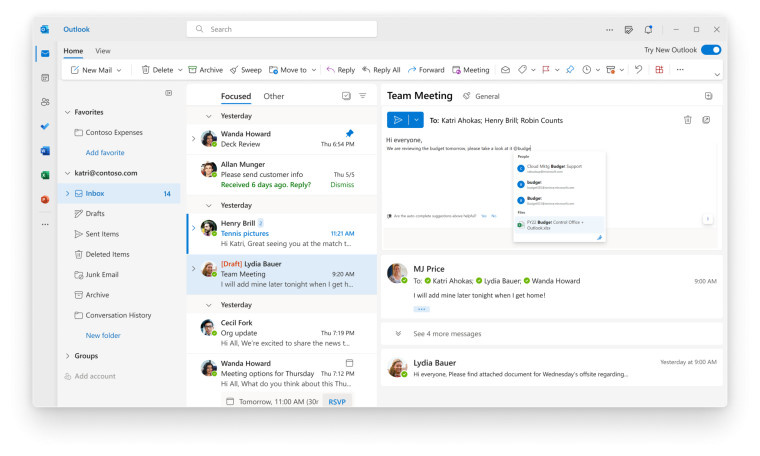Click the Undo arrow in toolbar
Viewport: 760px width, 456px height.
[x=638, y=70]
